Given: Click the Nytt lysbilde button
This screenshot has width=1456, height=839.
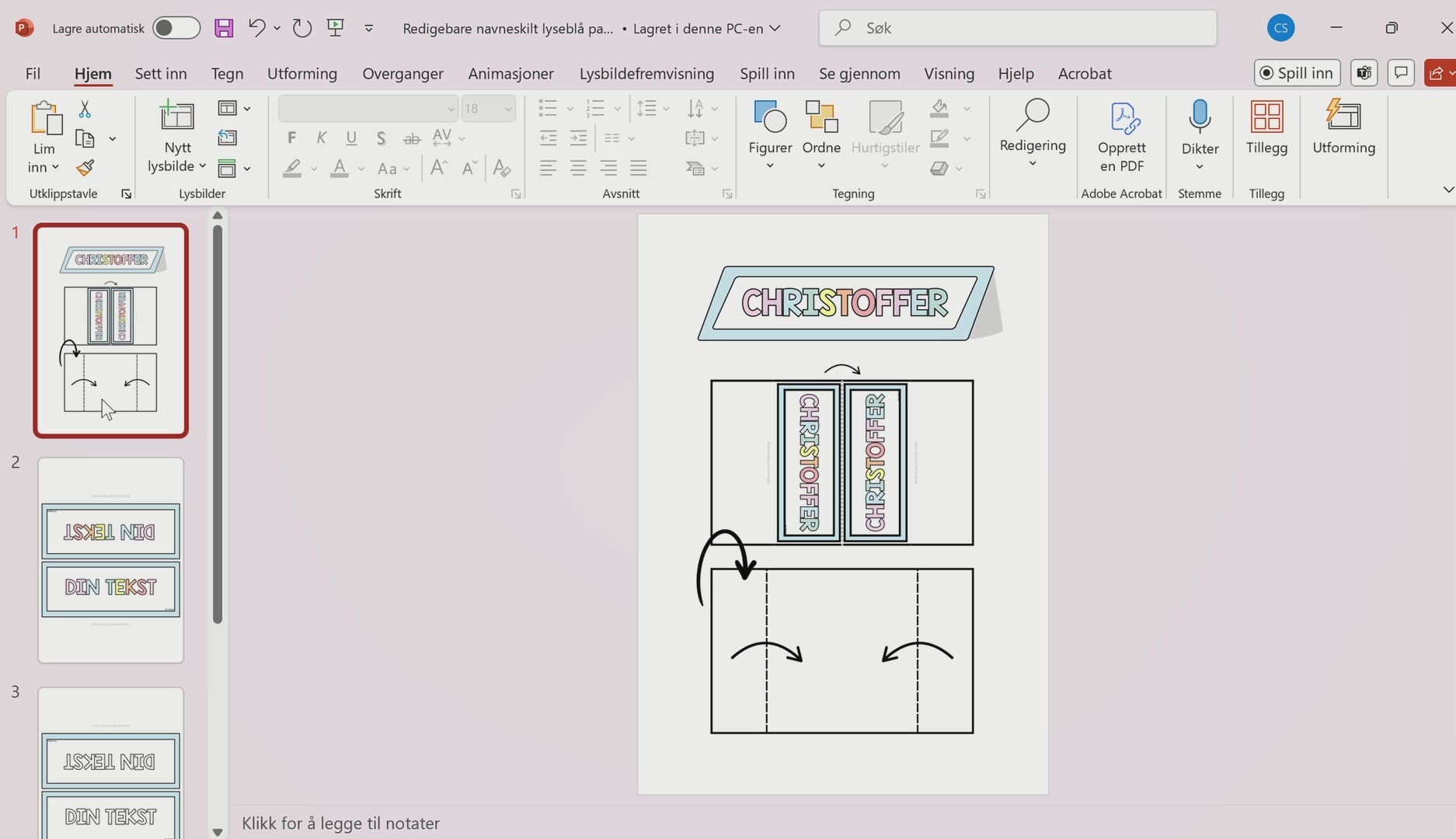Looking at the screenshot, I should 176,117.
